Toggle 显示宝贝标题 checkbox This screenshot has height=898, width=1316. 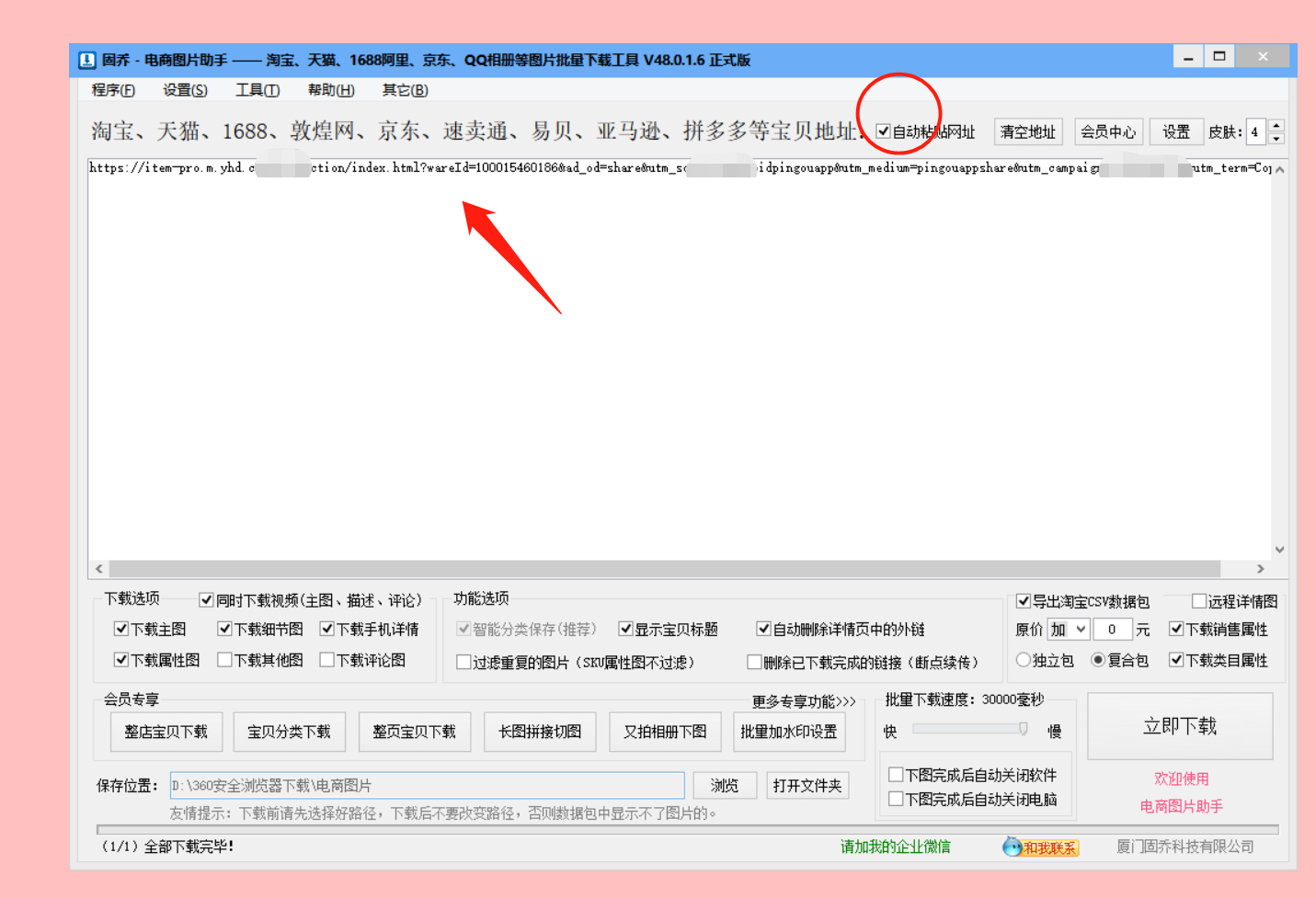click(x=625, y=629)
